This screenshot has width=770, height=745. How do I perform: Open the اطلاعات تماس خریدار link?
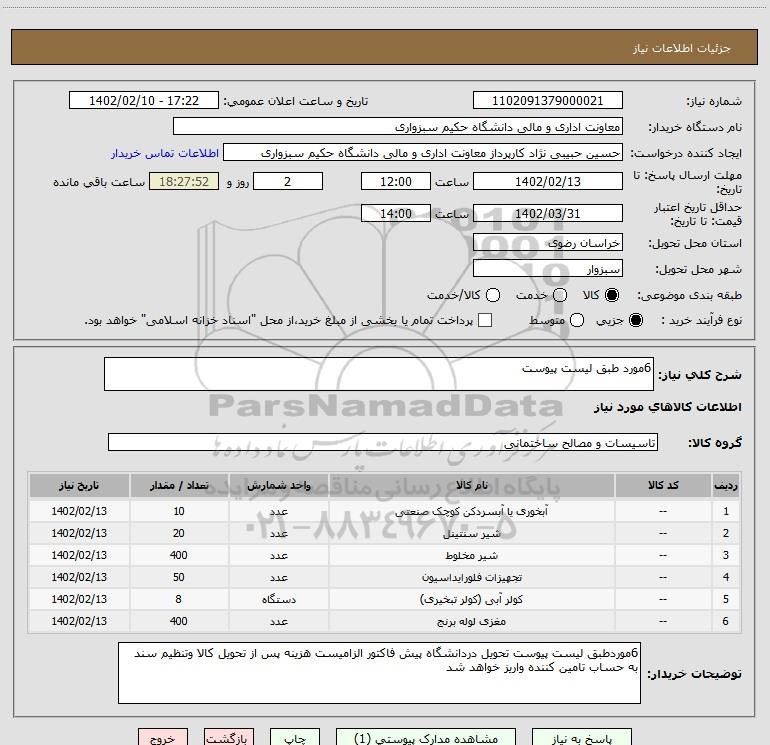pos(165,153)
